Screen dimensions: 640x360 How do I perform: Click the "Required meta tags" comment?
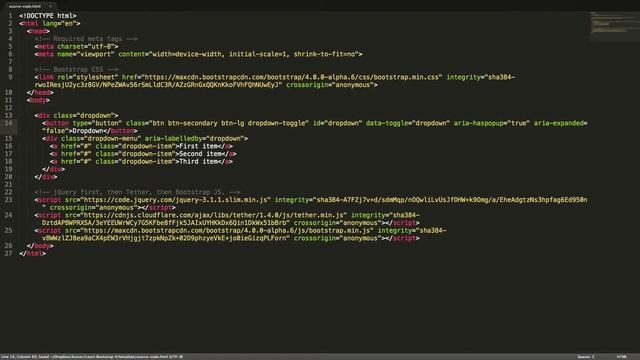click(86, 39)
